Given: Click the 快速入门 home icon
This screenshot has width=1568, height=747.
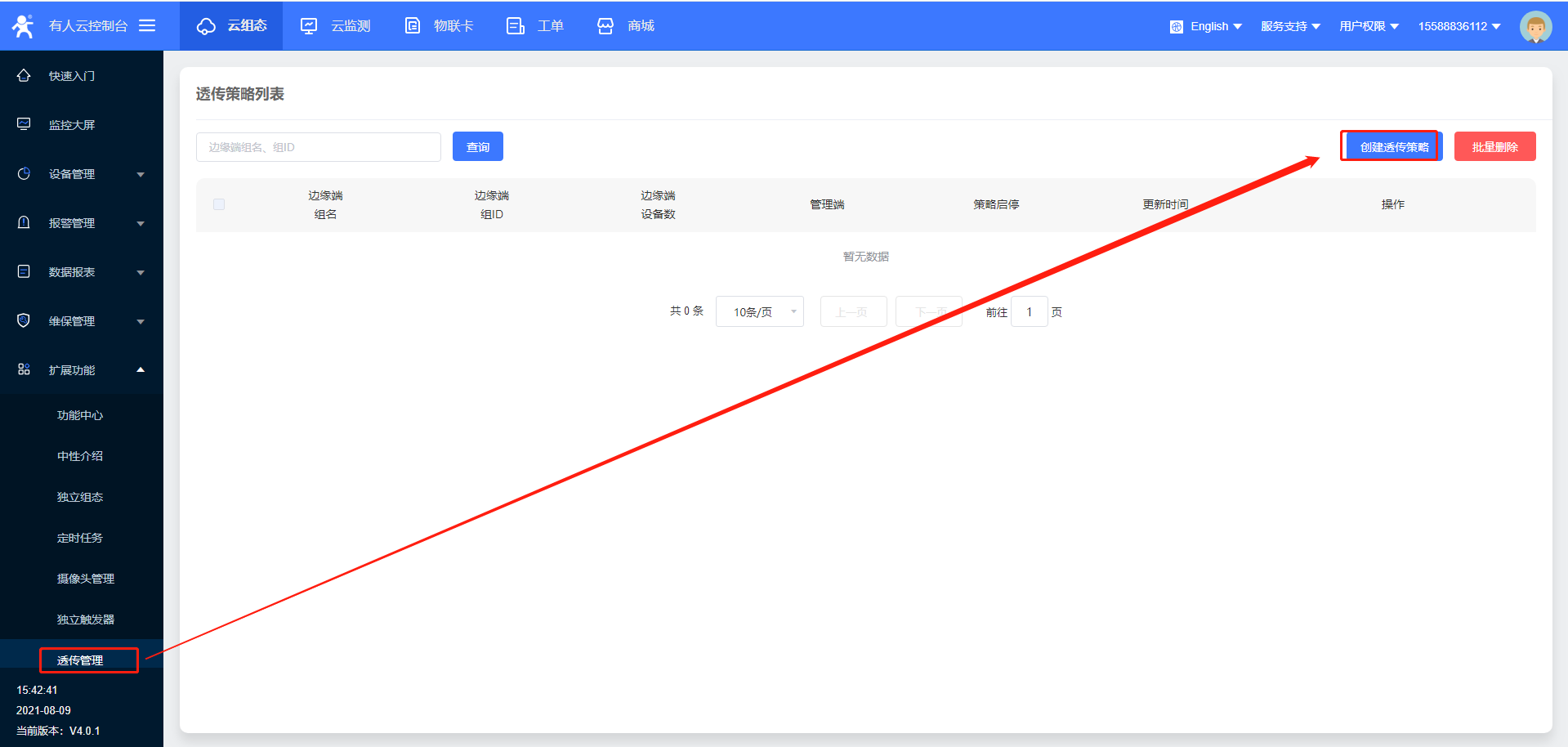Looking at the screenshot, I should click(24, 75).
